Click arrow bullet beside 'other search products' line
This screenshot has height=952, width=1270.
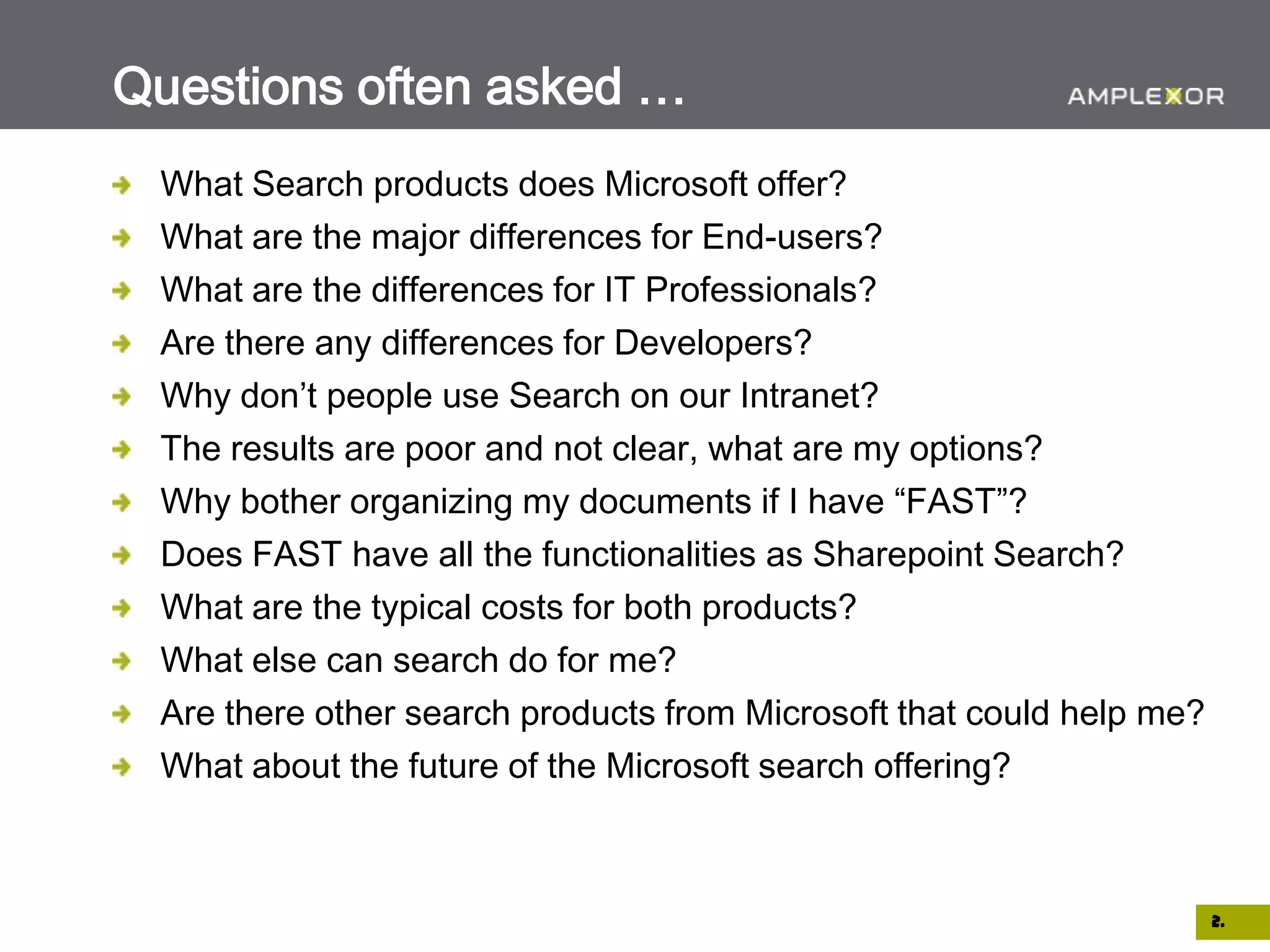(x=122, y=714)
